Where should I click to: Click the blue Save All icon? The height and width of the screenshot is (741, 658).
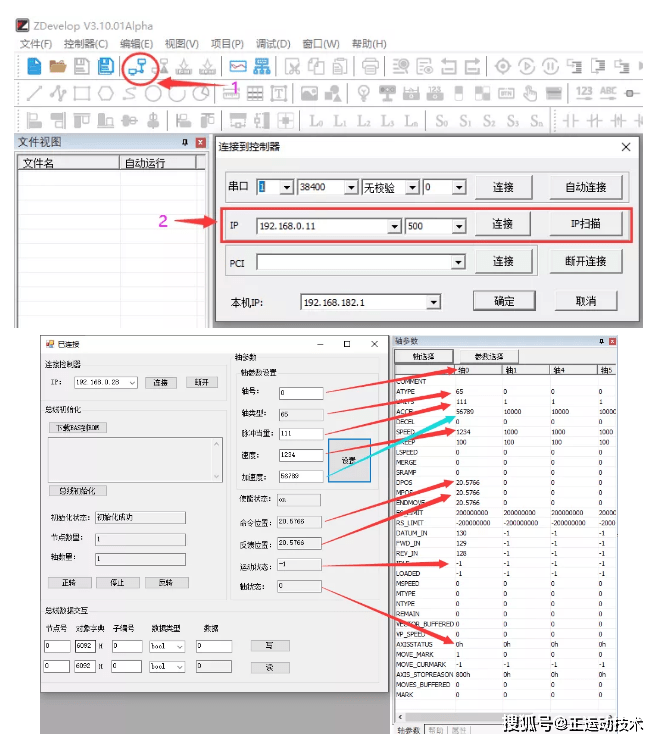(105, 66)
